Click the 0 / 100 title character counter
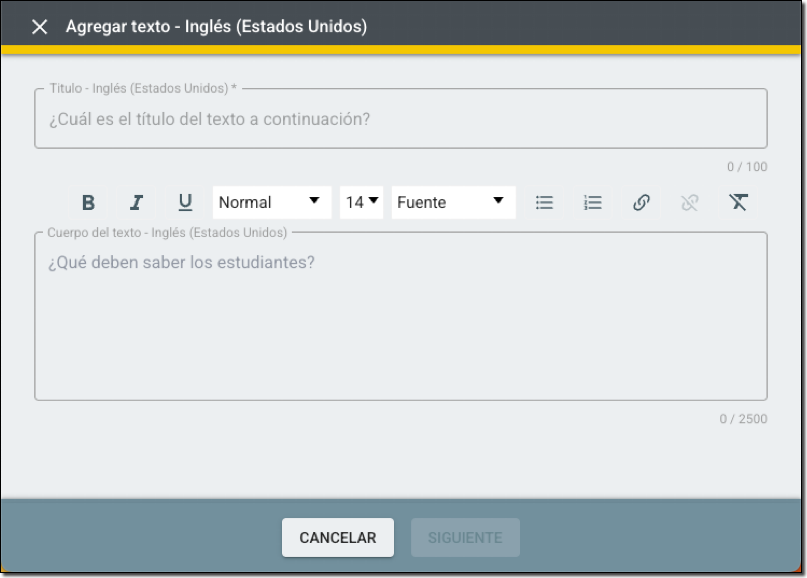This screenshot has height=578, width=807. pos(747,167)
